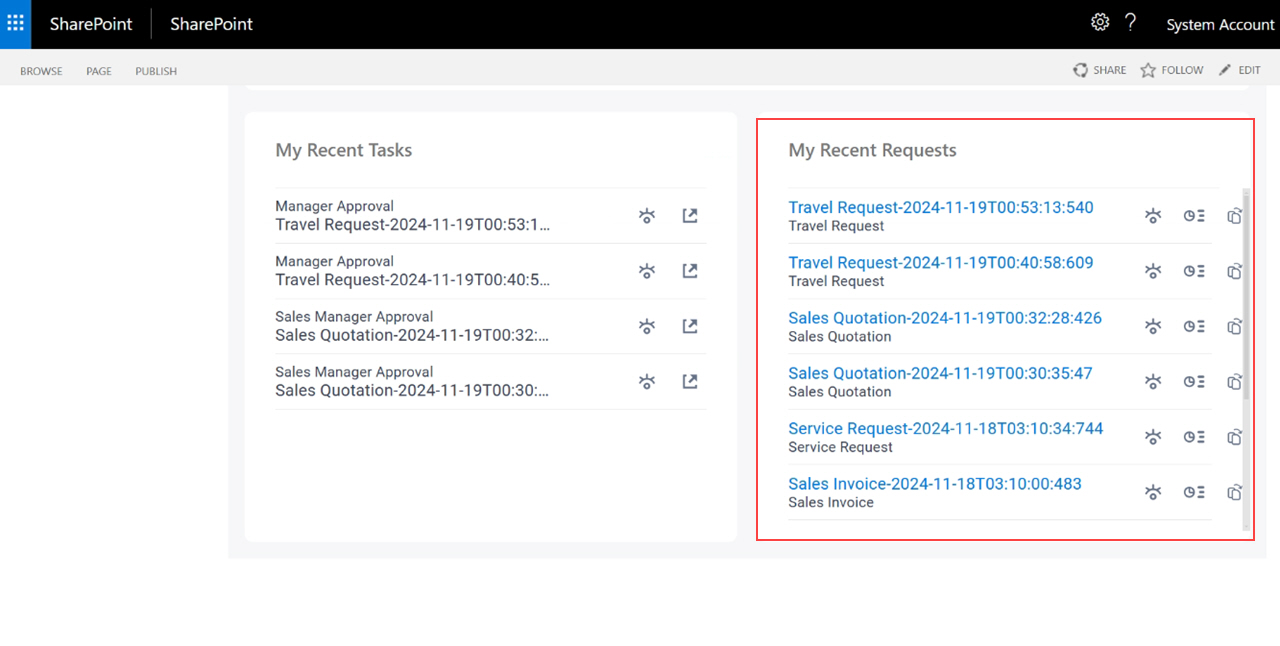Copy the Sales Quotation-2024-11-19T00:32:28:426 request
The height and width of the screenshot is (646, 1280).
point(1234,326)
